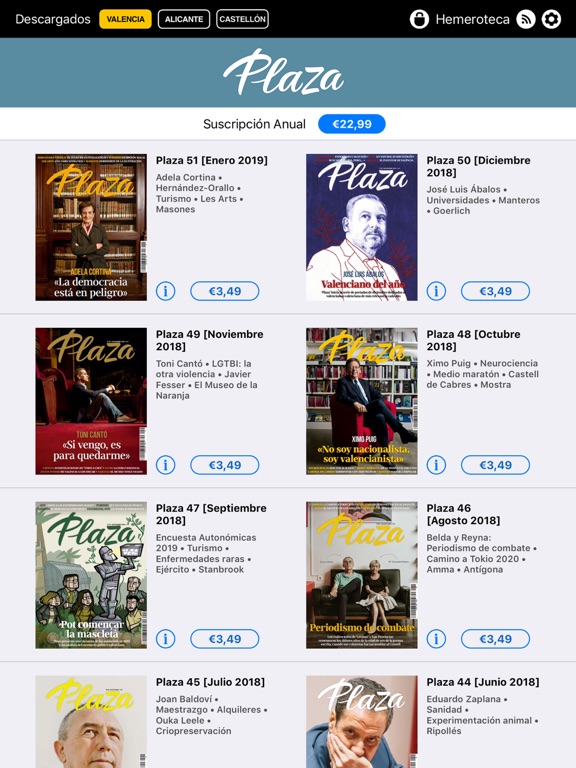Image resolution: width=576 pixels, height=768 pixels.
Task: Open the Adela Cortina cover thumbnail
Action: point(91,227)
